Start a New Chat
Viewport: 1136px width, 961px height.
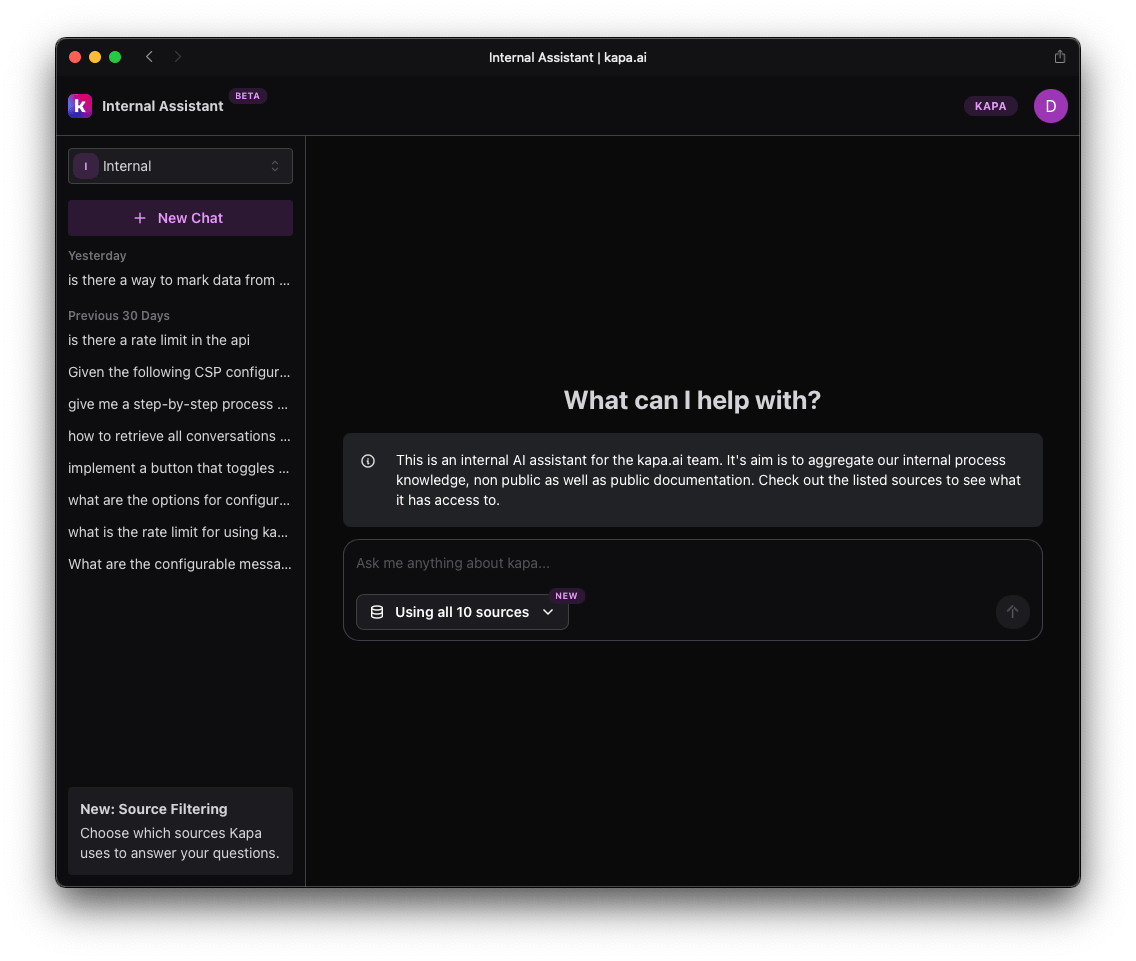pyautogui.click(x=180, y=218)
